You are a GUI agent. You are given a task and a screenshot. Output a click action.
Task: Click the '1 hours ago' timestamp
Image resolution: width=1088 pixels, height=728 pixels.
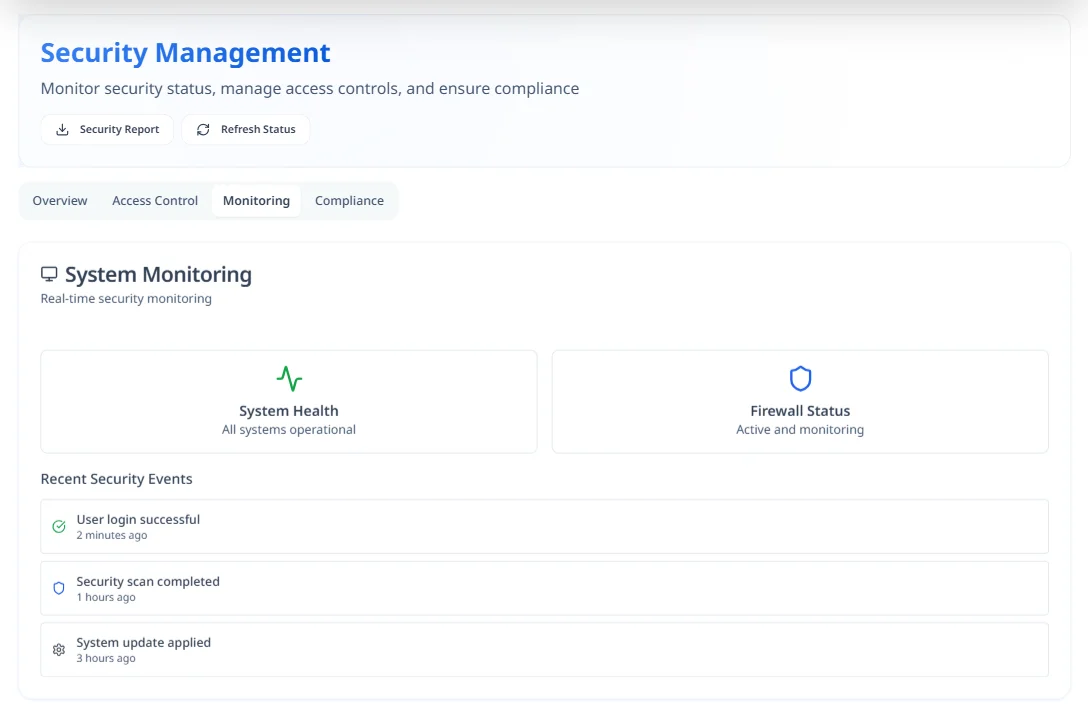click(106, 598)
